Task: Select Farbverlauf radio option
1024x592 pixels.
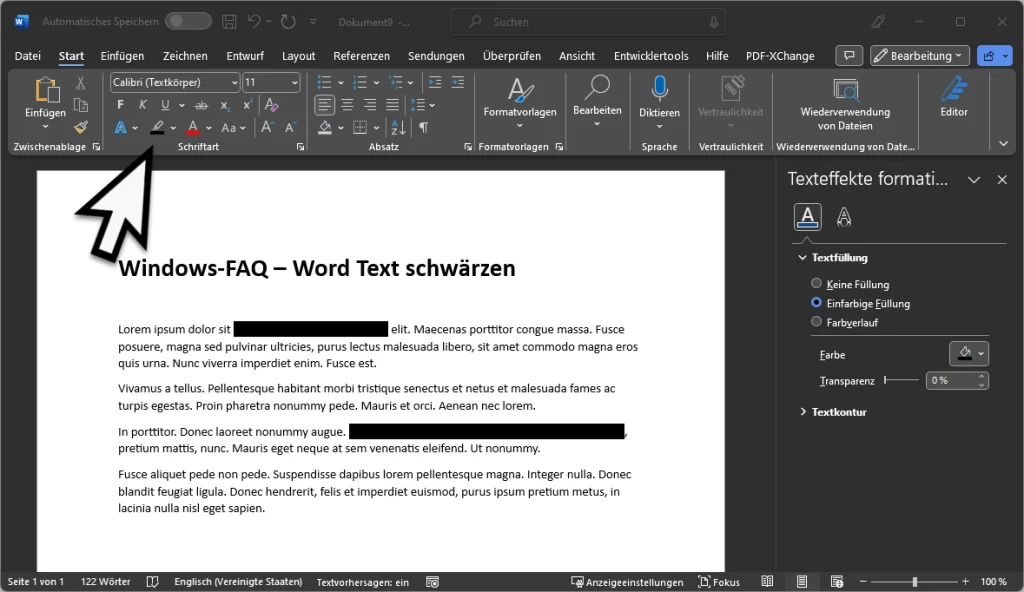Action: point(816,321)
